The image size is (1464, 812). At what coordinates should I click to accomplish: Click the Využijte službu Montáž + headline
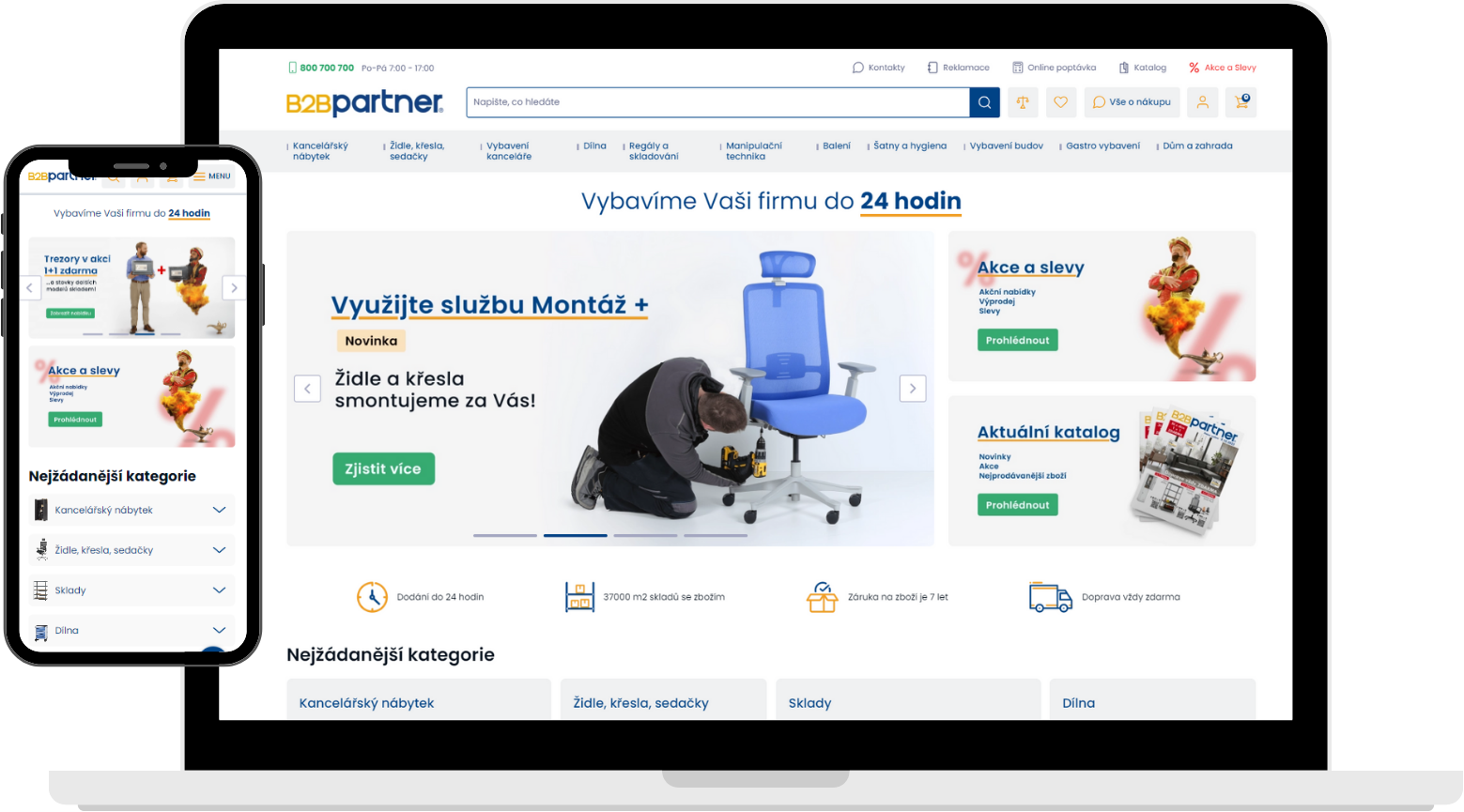click(489, 305)
